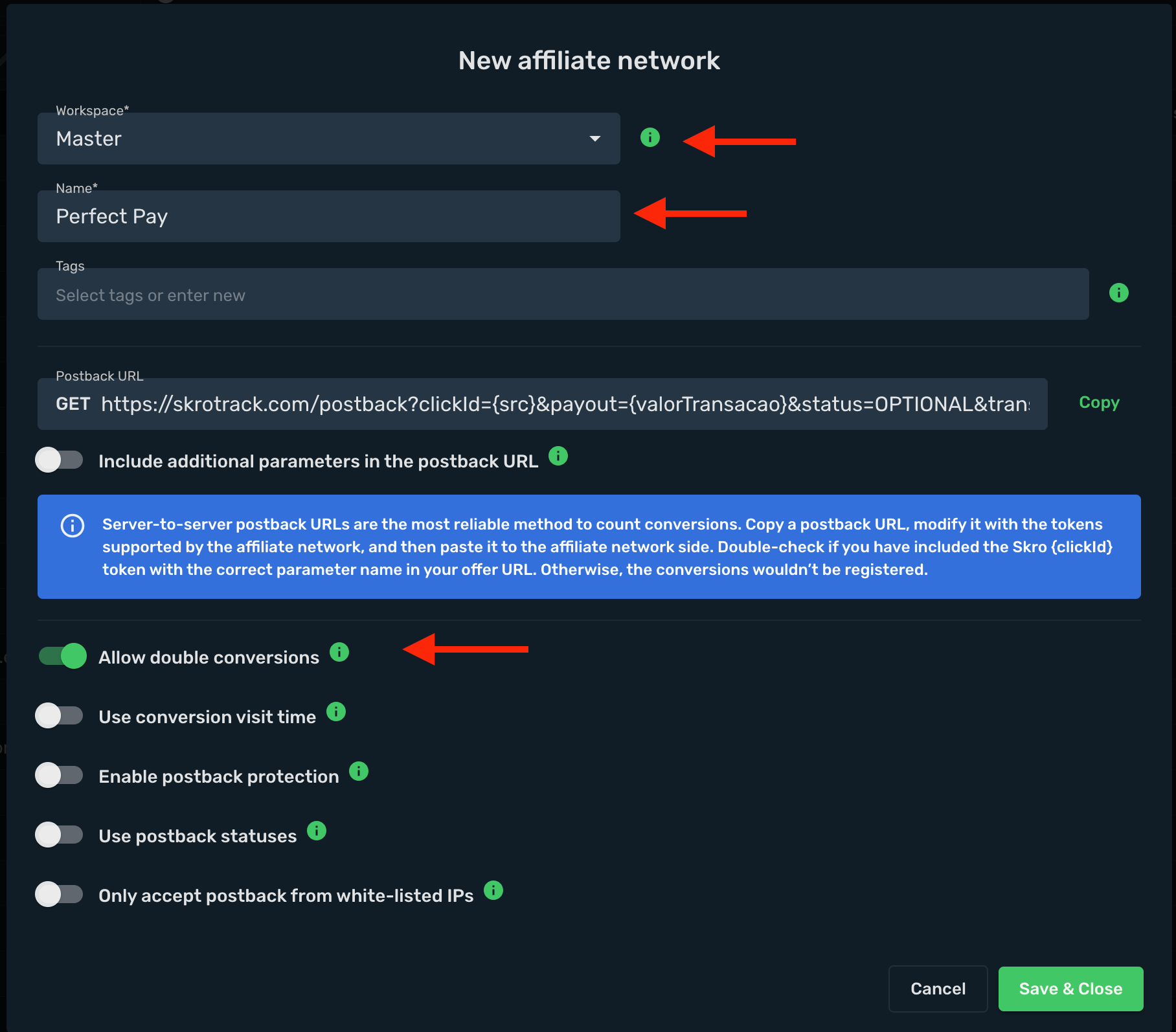Click the Allow double conversions label
Screen dimensions: 1176x1032
[209, 657]
